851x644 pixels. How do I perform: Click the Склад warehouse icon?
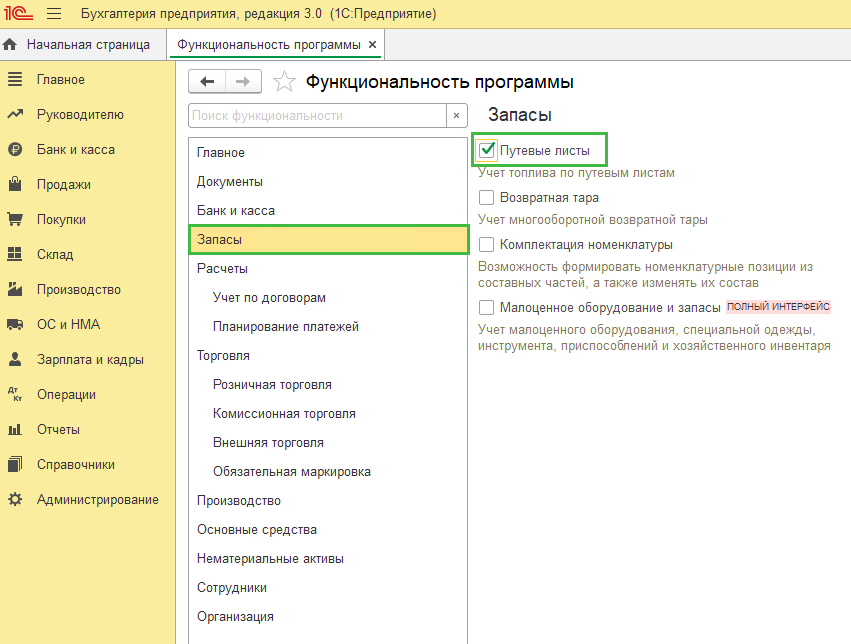click(15, 254)
